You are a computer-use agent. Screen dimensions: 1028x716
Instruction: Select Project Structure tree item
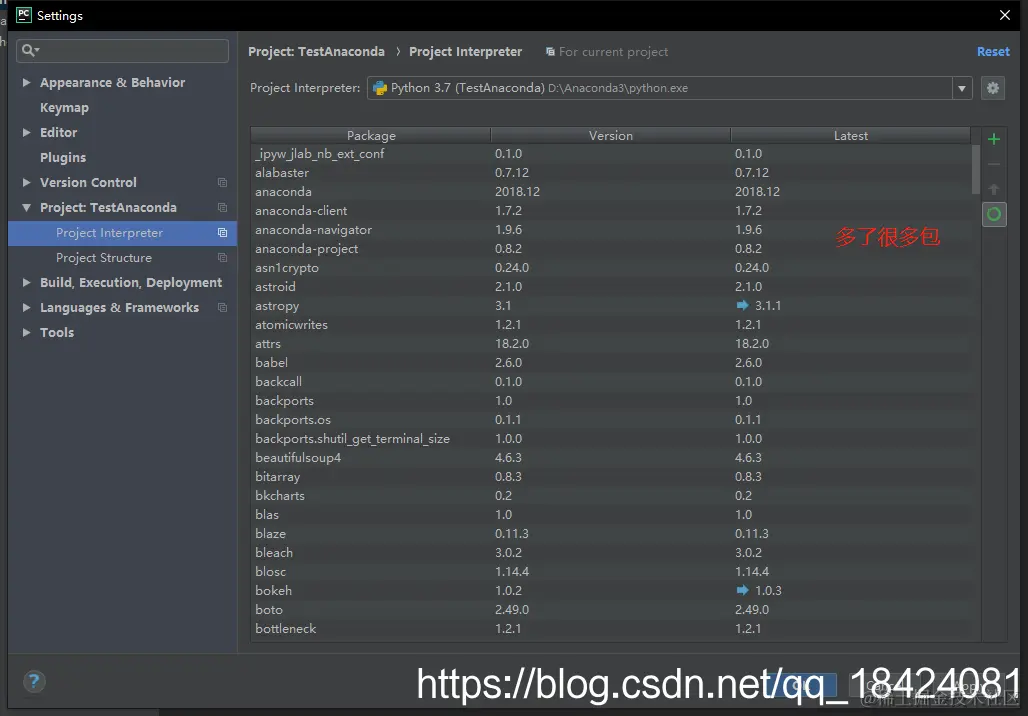(122, 258)
